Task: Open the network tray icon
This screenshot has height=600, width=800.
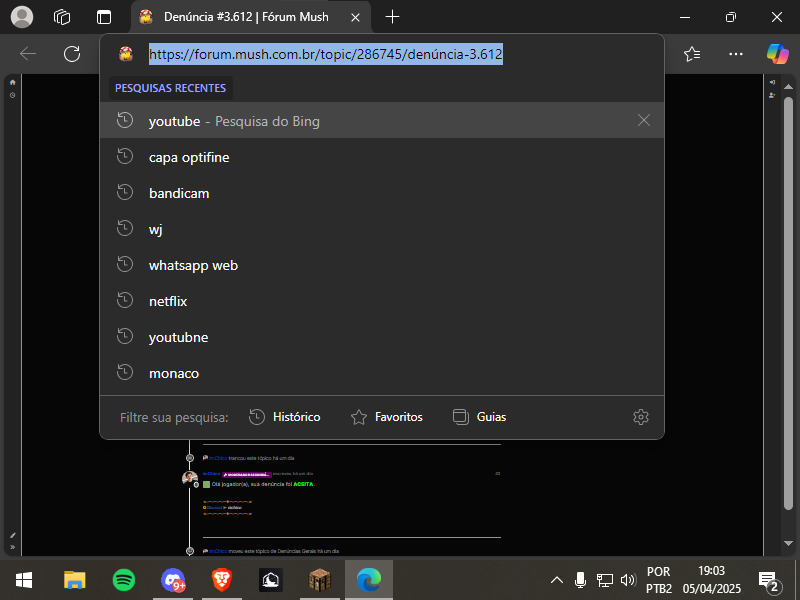Action: click(605, 580)
